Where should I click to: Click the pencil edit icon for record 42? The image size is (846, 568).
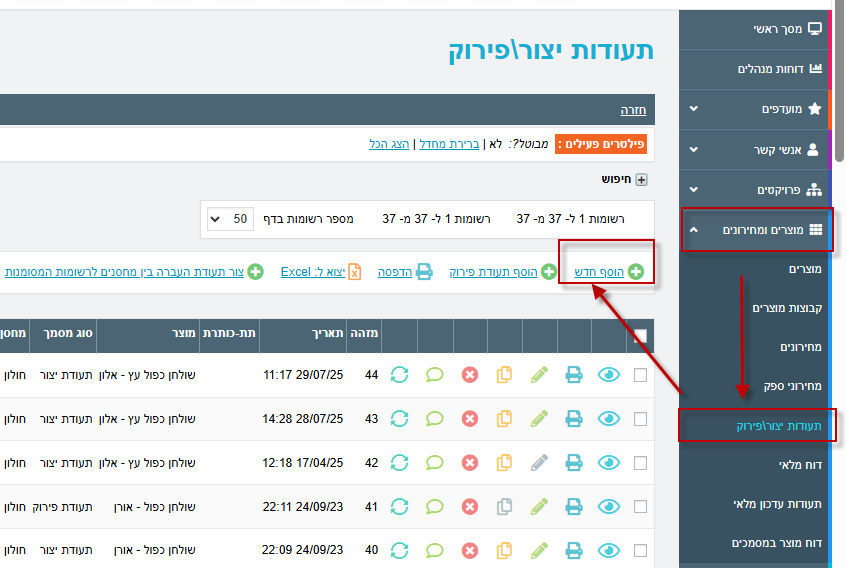pos(540,463)
